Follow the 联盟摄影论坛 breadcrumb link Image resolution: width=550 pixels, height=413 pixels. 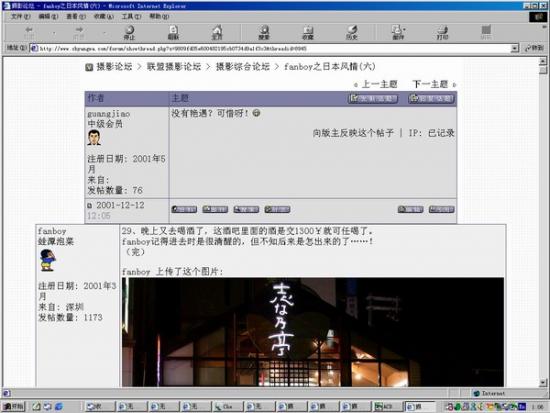tap(174, 67)
